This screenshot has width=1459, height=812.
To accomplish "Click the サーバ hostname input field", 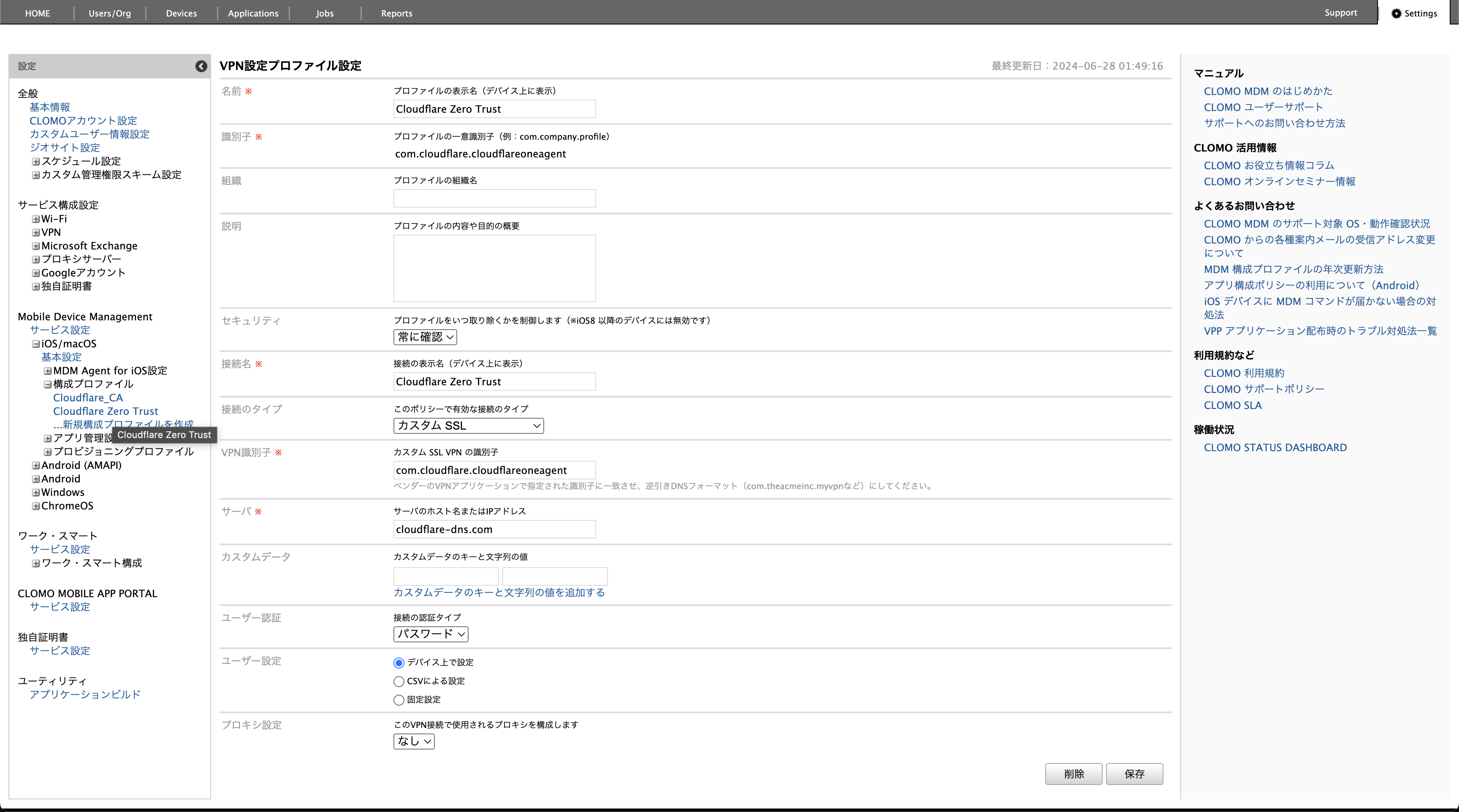I will point(494,529).
